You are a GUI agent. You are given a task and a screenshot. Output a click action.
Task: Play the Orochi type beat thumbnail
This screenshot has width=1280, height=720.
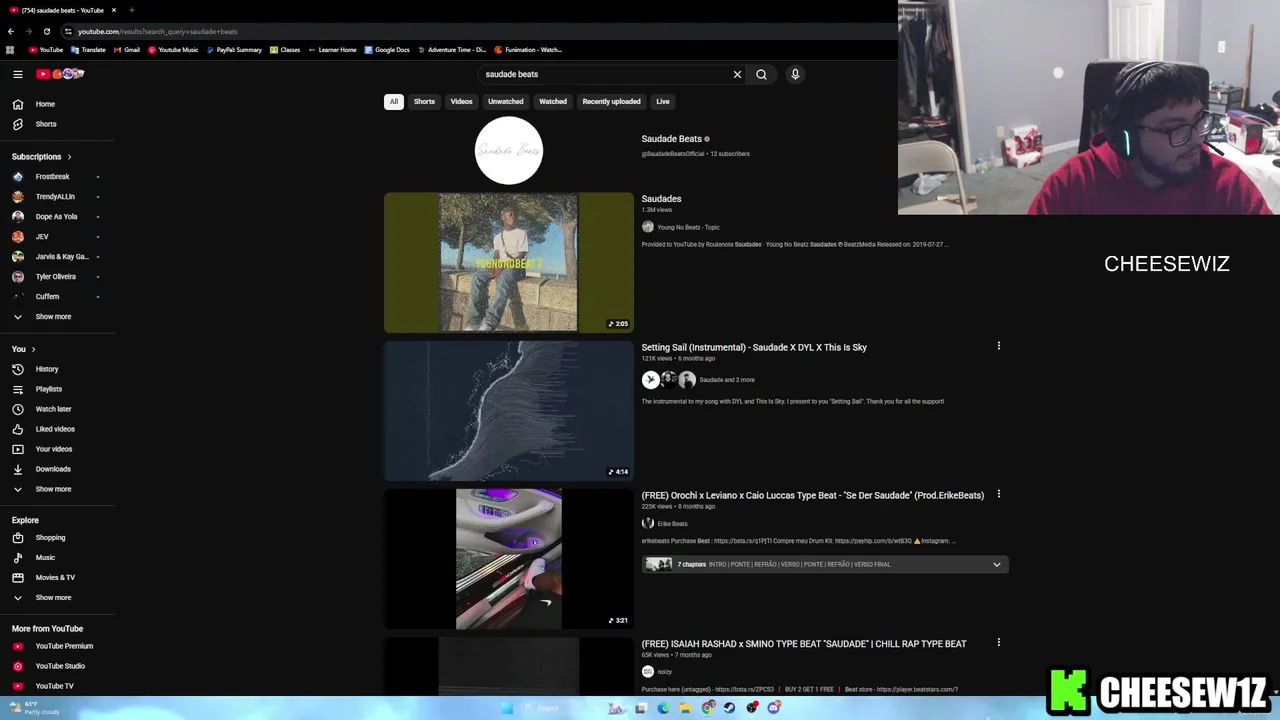click(x=509, y=559)
